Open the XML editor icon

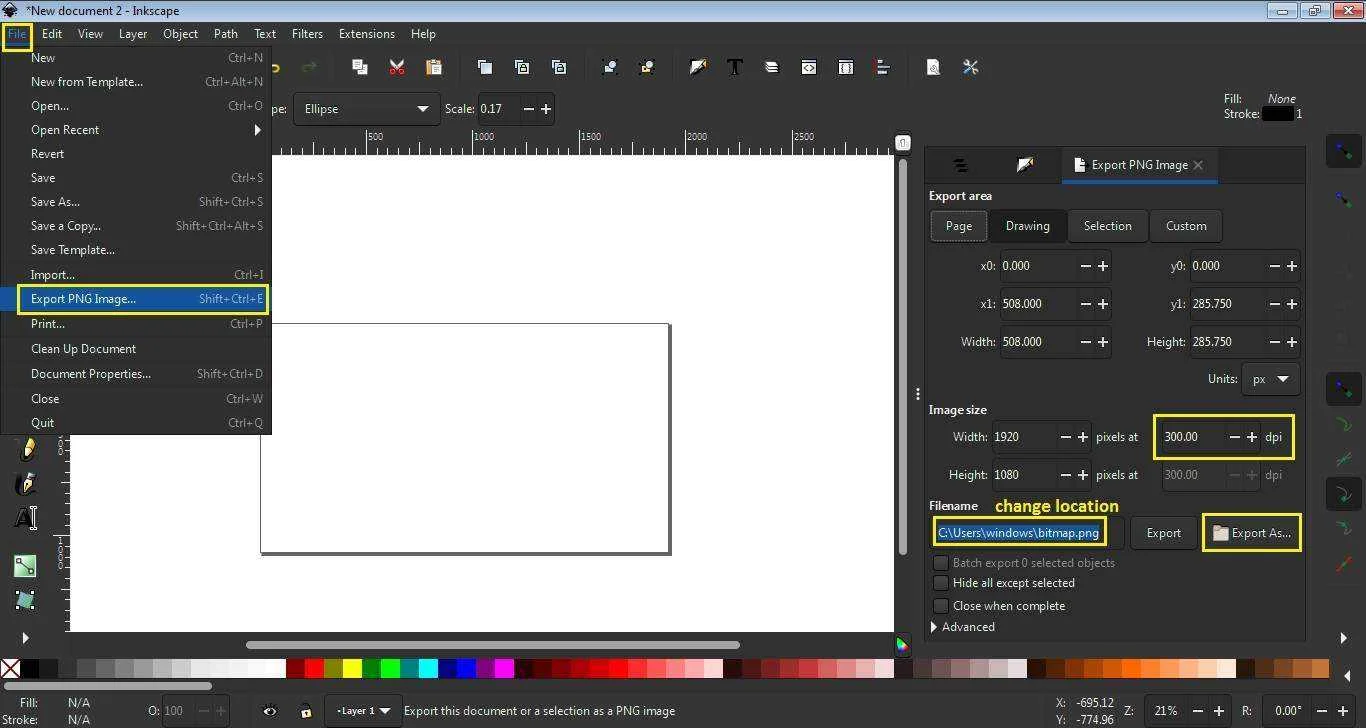(x=808, y=67)
